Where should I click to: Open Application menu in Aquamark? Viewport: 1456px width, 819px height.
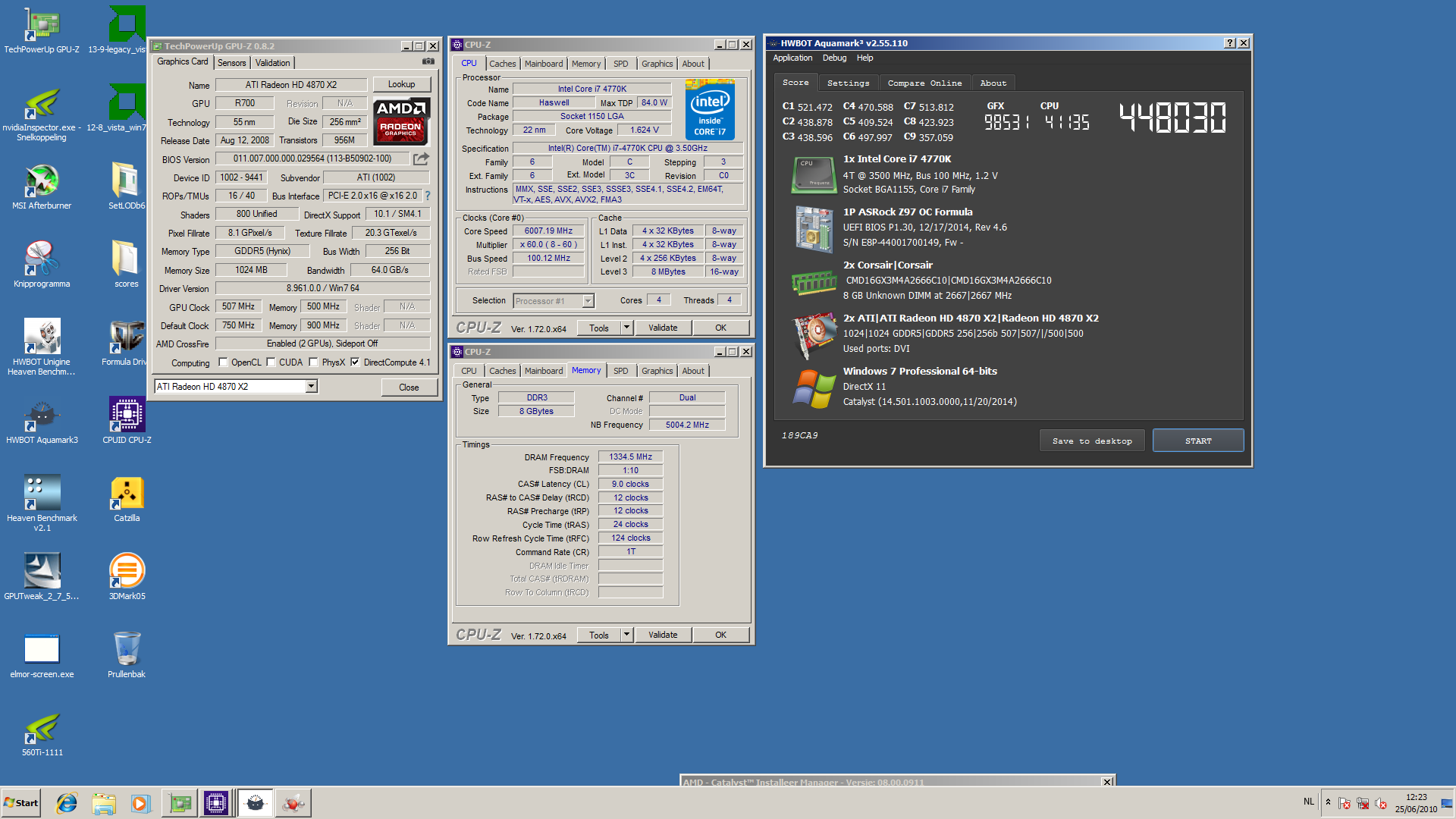(792, 58)
